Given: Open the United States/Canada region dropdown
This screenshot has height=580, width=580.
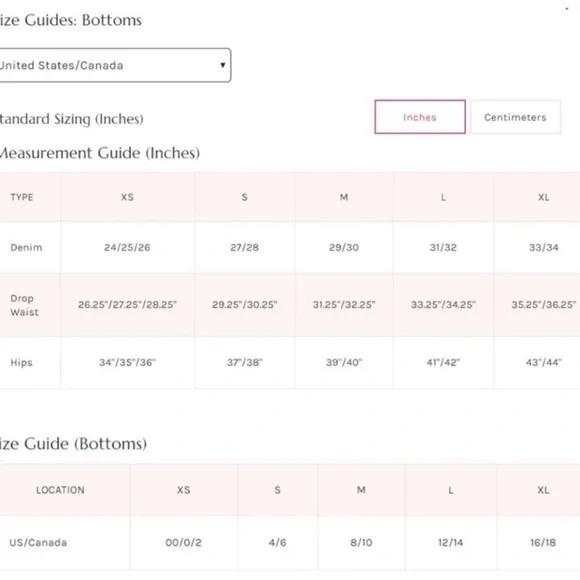Looking at the screenshot, I should [115, 65].
